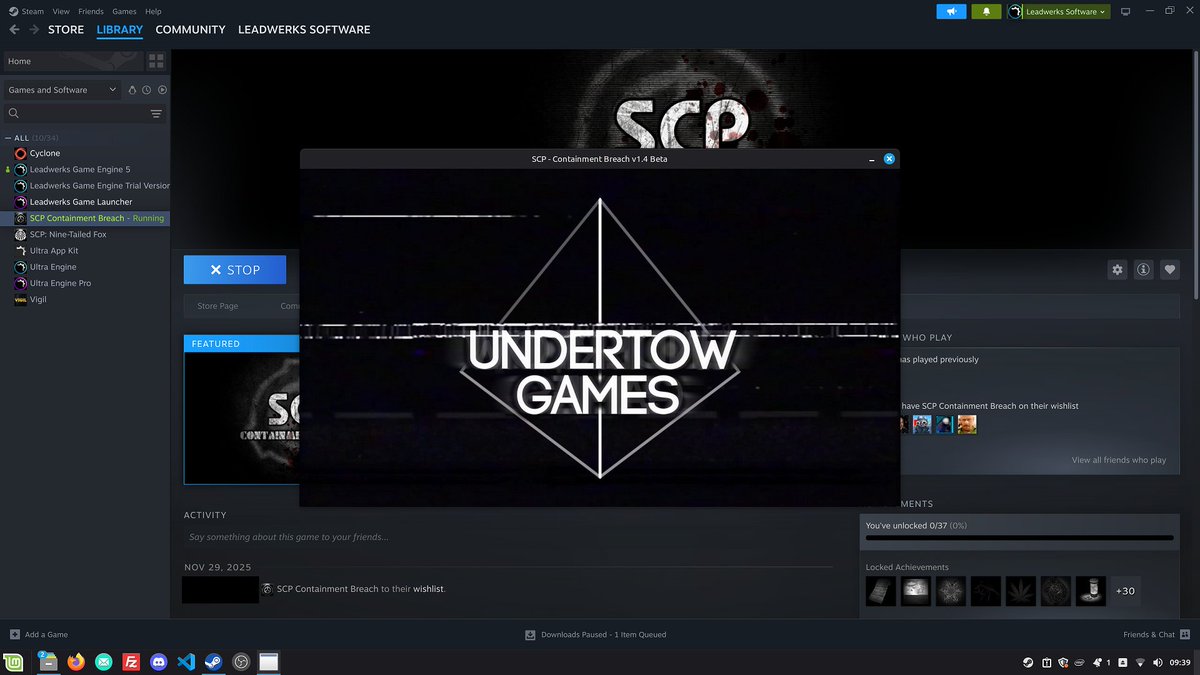1200x675 pixels.
Task: Collapse the ALL (10/34) games group
Action: pyautogui.click(x=8, y=137)
